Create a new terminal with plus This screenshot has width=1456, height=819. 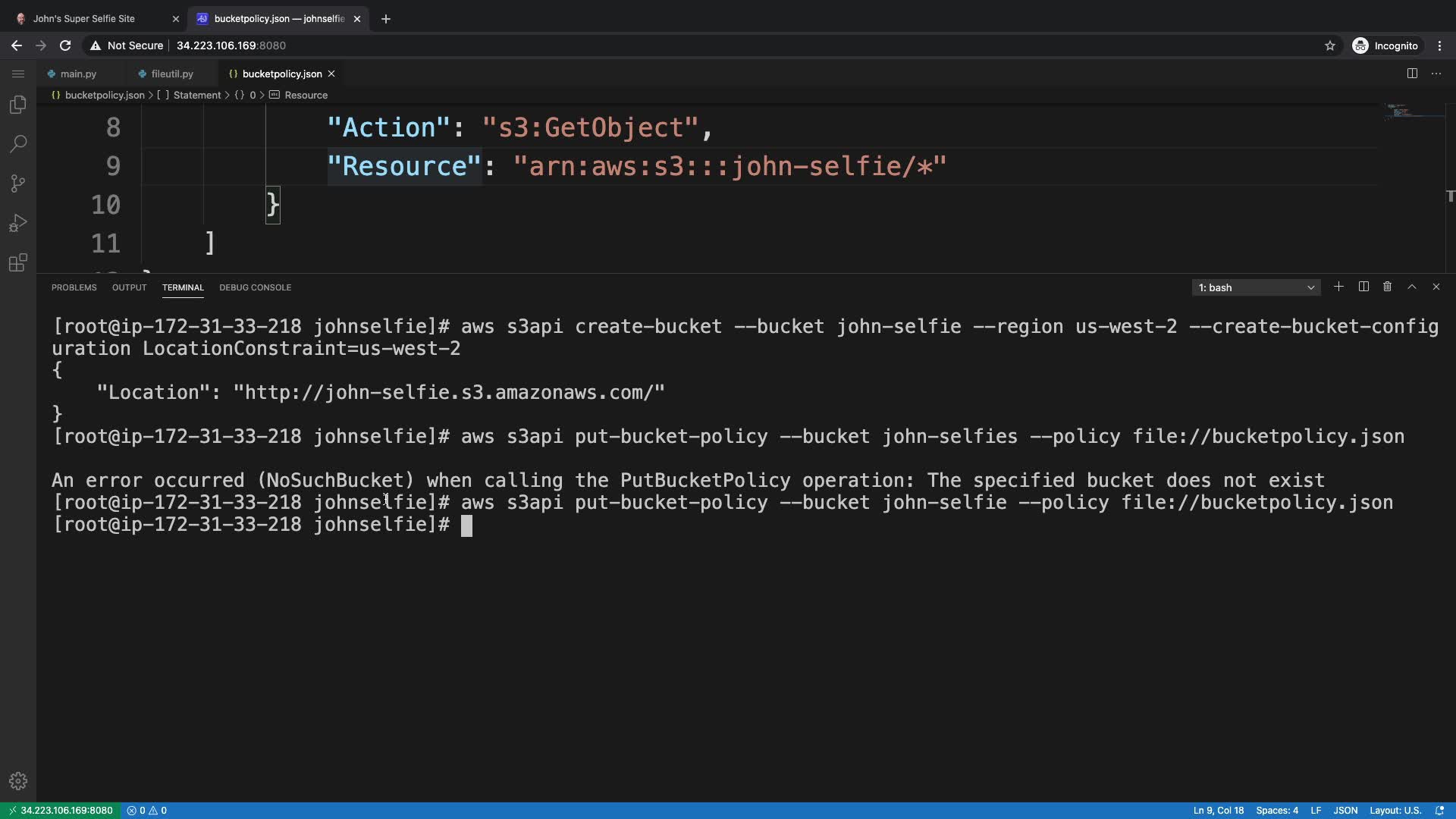coord(1338,287)
